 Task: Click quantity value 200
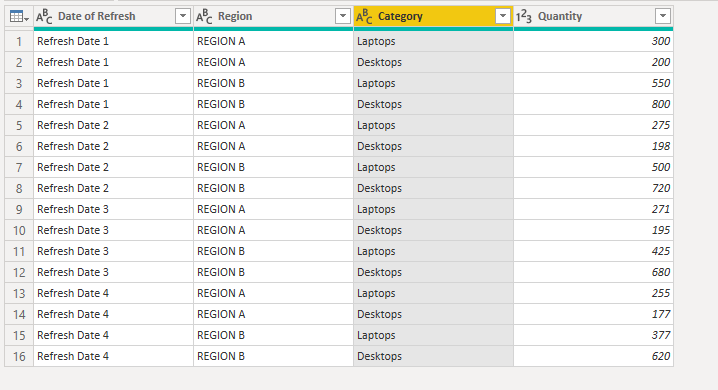(x=661, y=62)
